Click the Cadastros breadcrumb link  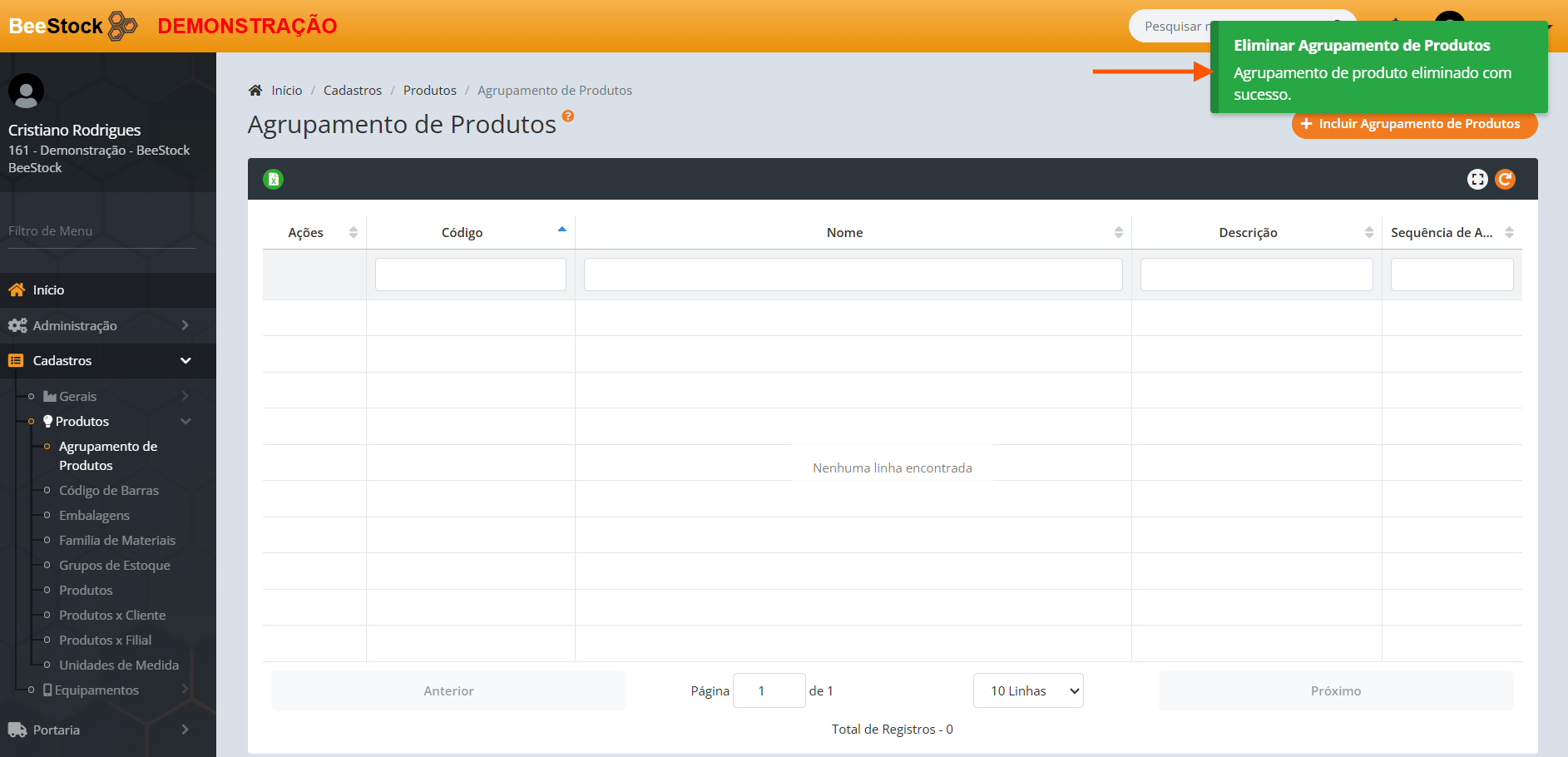pos(353,90)
